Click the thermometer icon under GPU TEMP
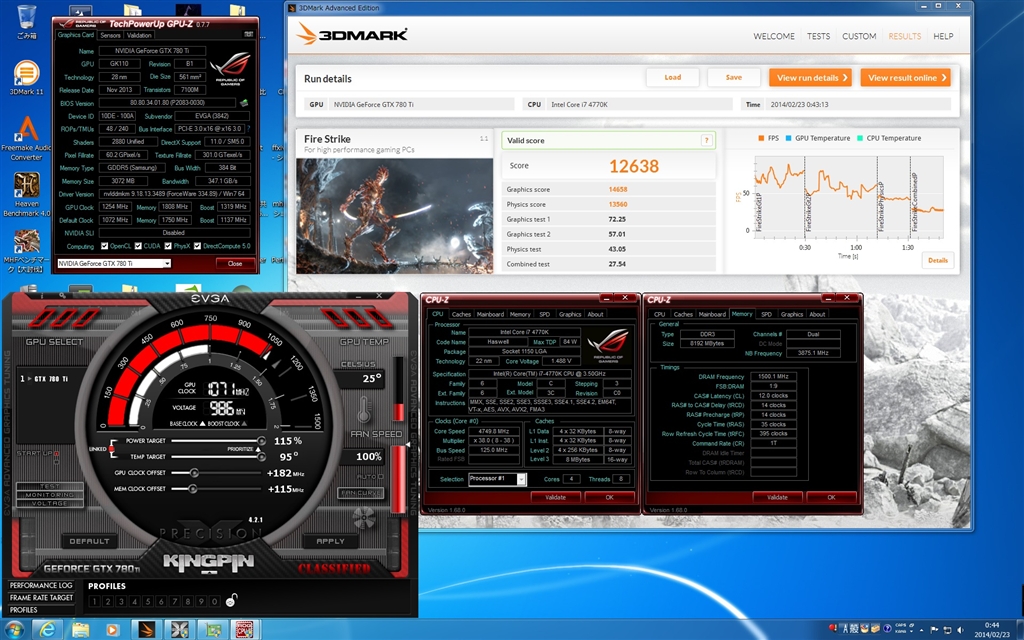 tap(364, 409)
